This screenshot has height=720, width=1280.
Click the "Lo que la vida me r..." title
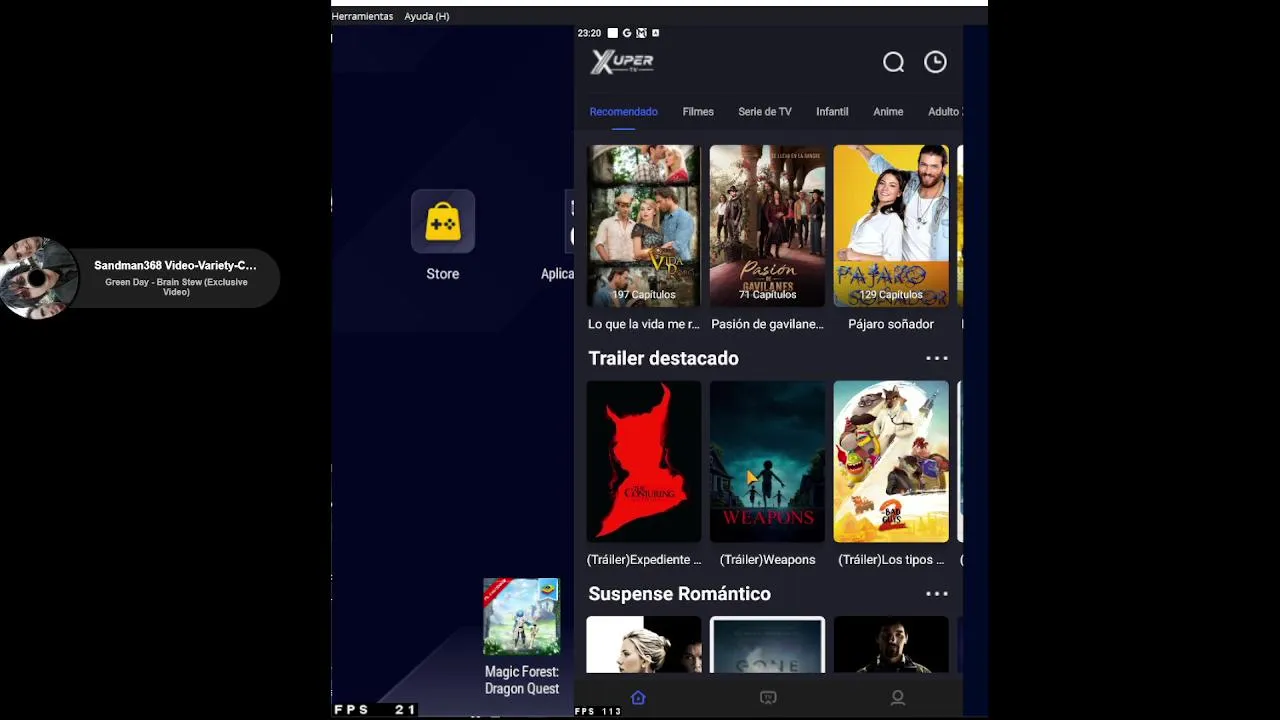click(644, 324)
